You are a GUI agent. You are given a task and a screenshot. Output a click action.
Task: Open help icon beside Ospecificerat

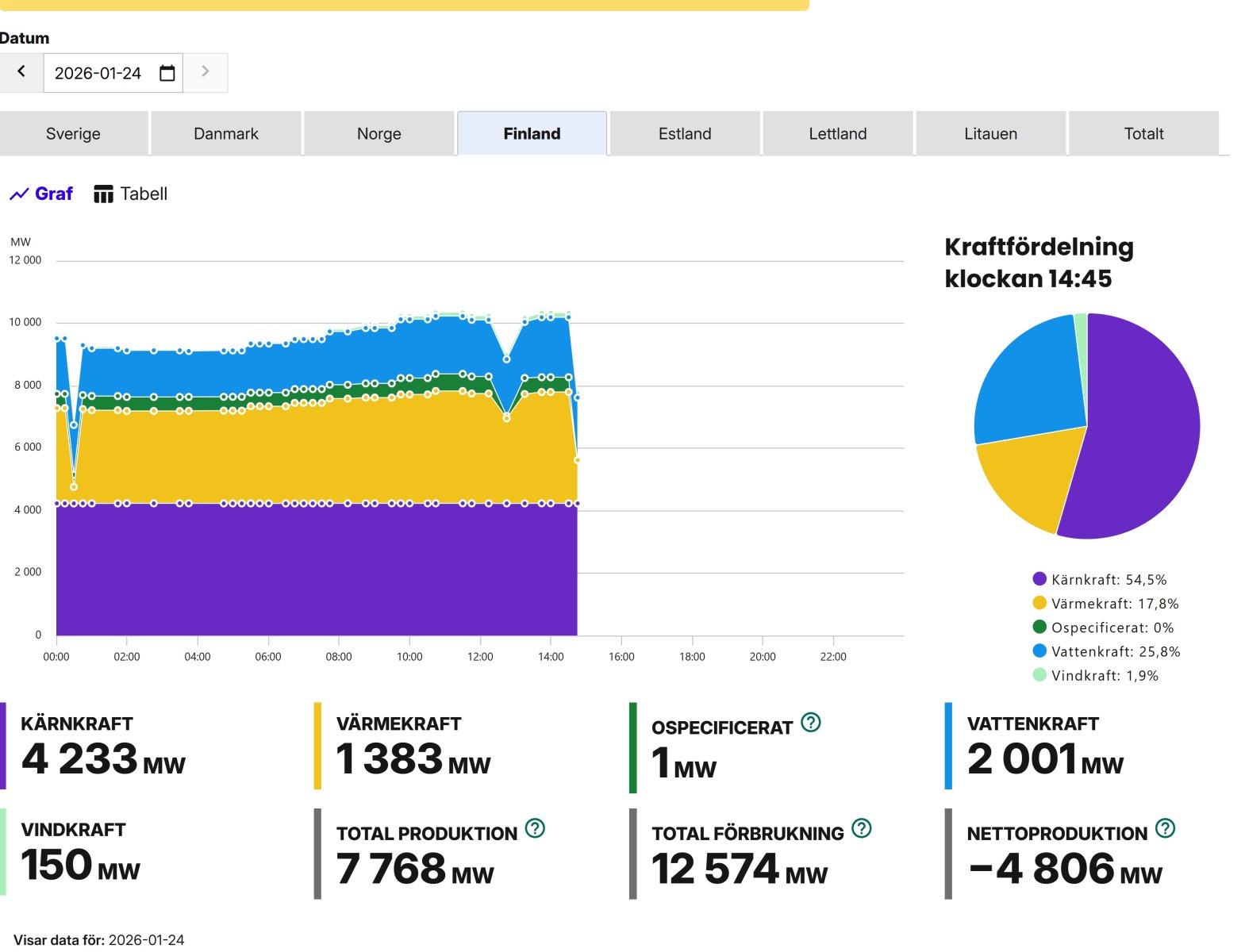pos(810,723)
